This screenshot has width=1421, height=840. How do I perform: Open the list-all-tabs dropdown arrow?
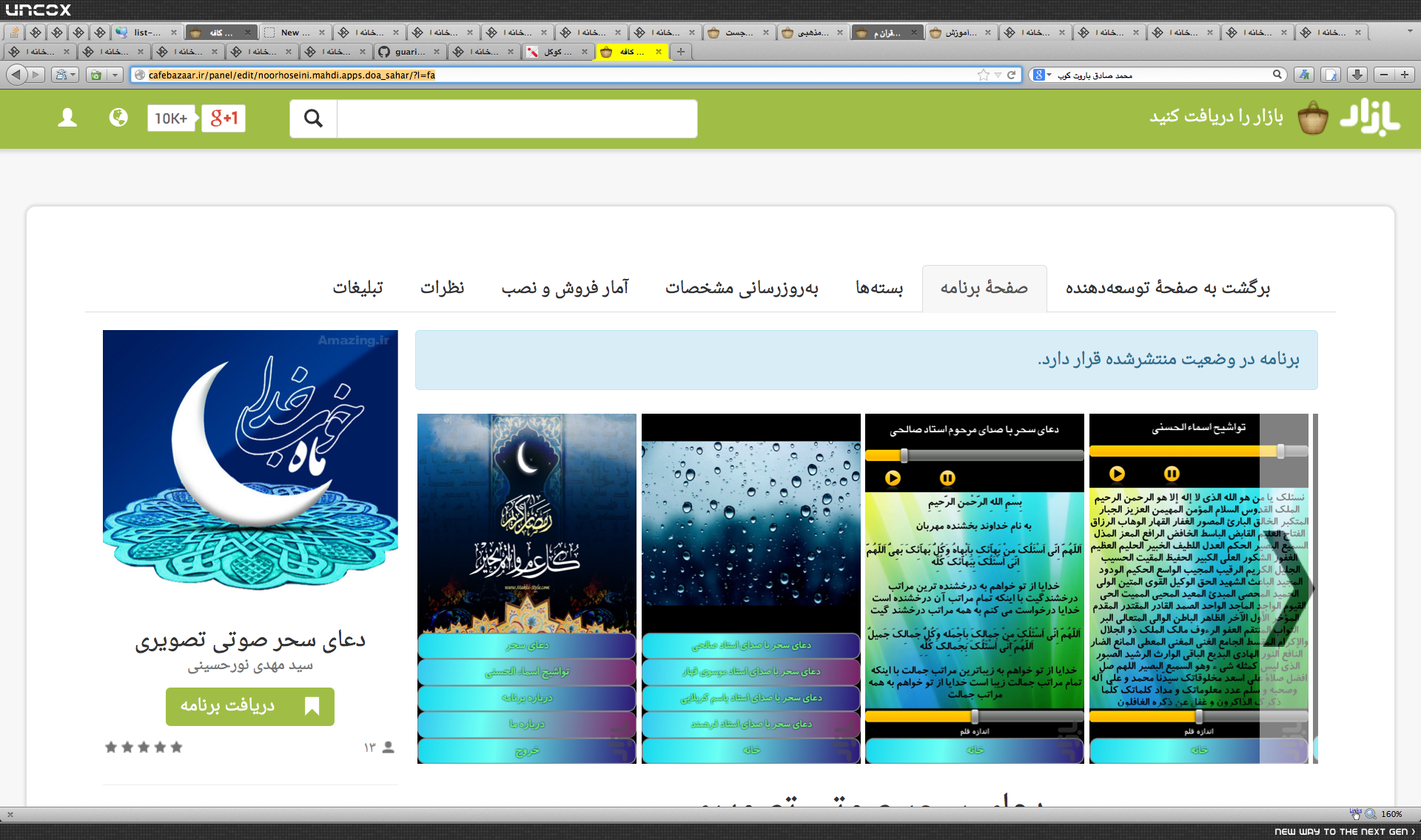(x=1409, y=33)
